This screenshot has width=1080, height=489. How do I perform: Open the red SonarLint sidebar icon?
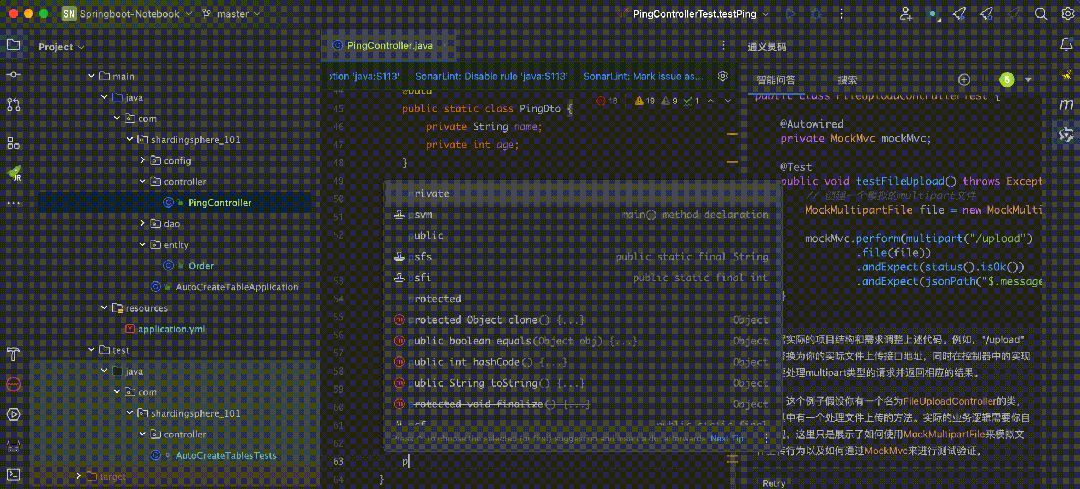(13, 384)
